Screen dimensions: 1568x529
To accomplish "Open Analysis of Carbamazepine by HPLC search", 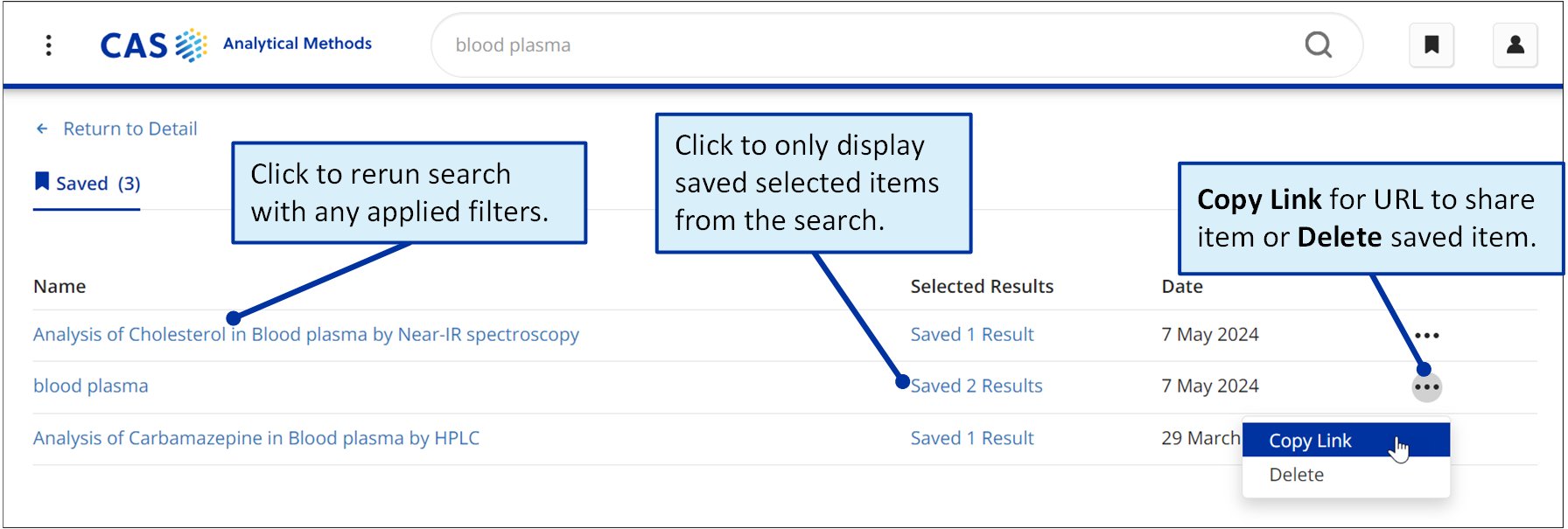I will [256, 438].
